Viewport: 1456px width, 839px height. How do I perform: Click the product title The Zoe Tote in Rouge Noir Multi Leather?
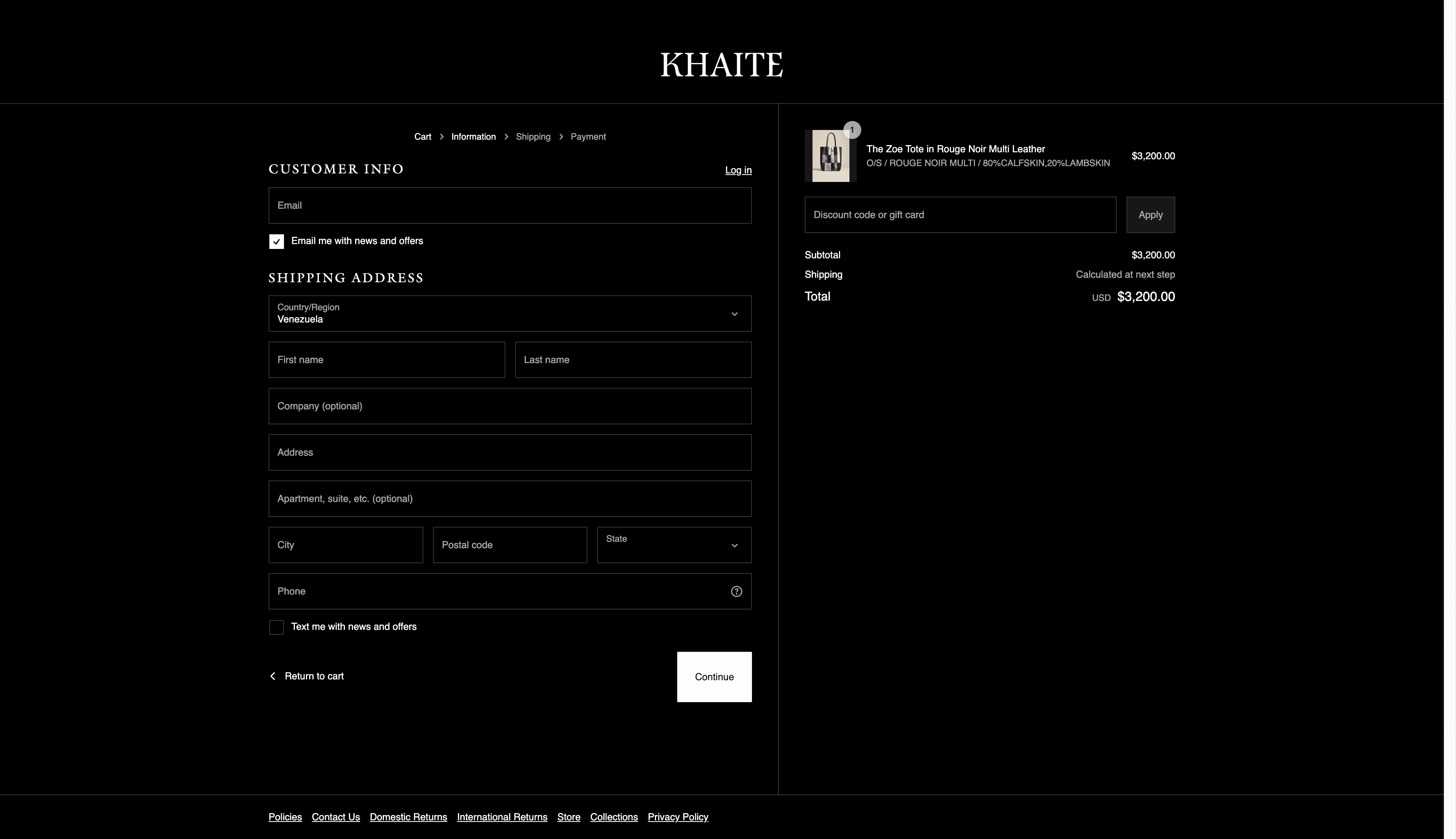click(955, 149)
